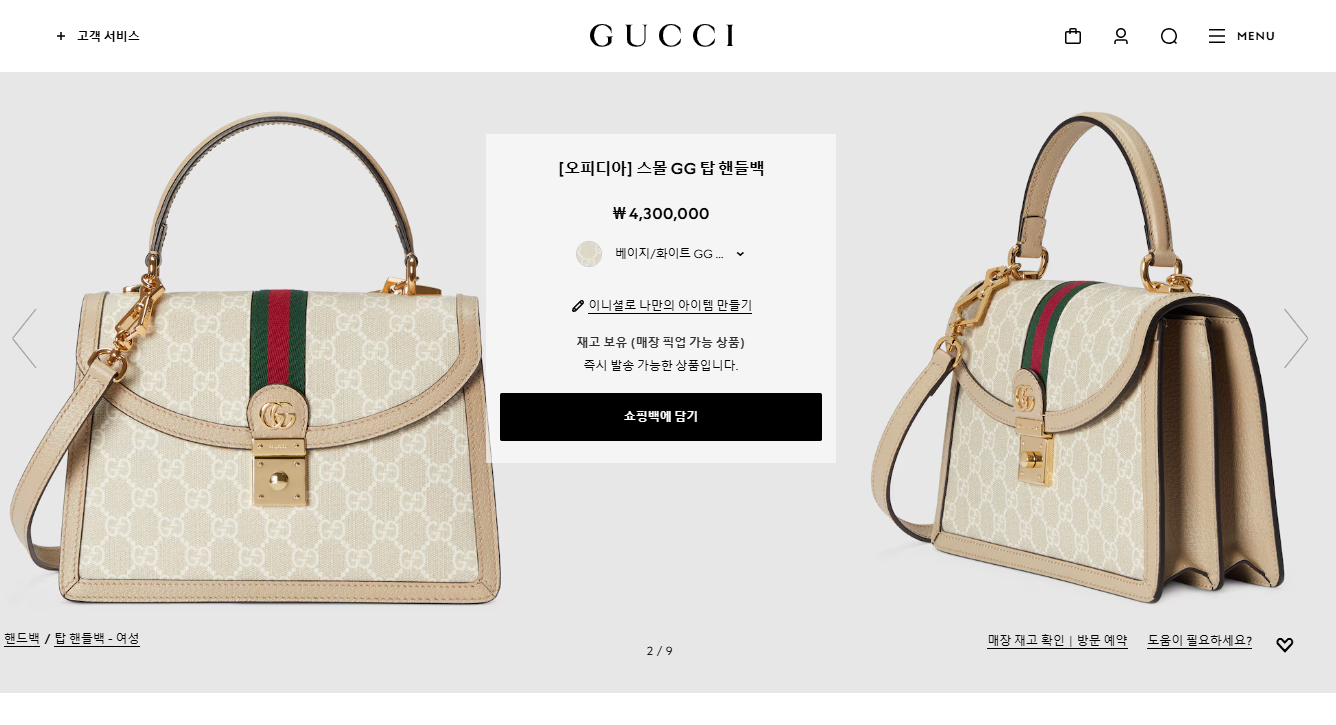Click the pencil icon for initial personalization
Viewport: 1336px width, 725px height.
point(577,306)
